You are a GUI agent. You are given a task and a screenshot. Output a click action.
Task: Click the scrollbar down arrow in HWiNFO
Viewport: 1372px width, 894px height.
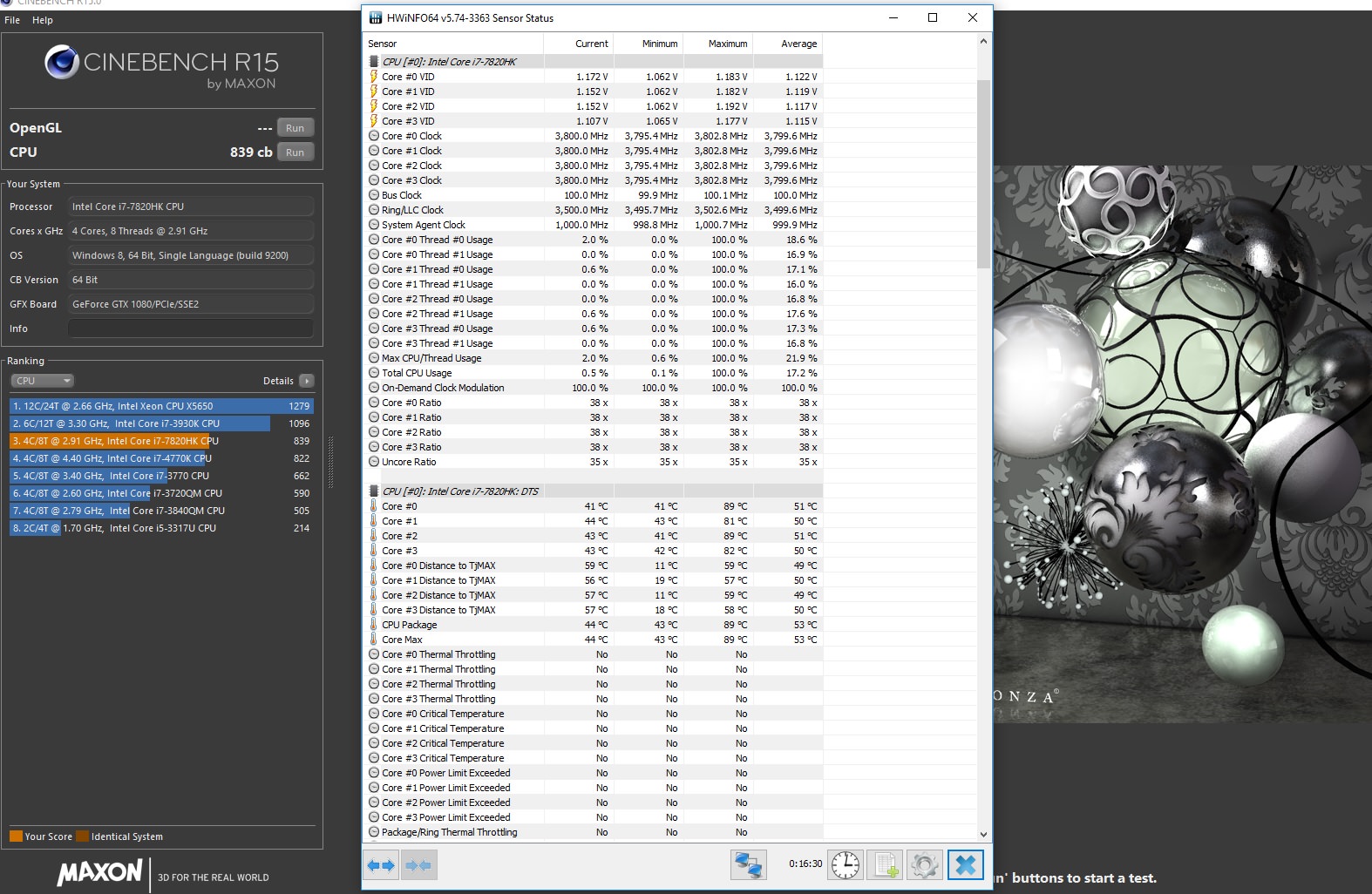pos(983,834)
